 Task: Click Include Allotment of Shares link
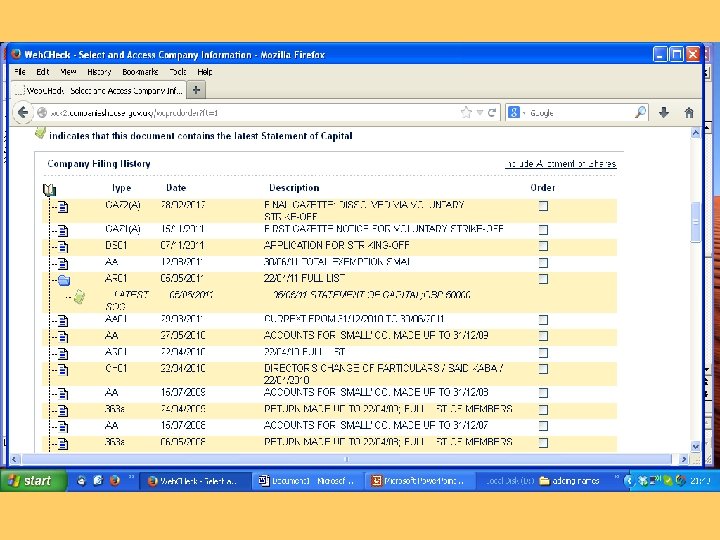point(561,163)
